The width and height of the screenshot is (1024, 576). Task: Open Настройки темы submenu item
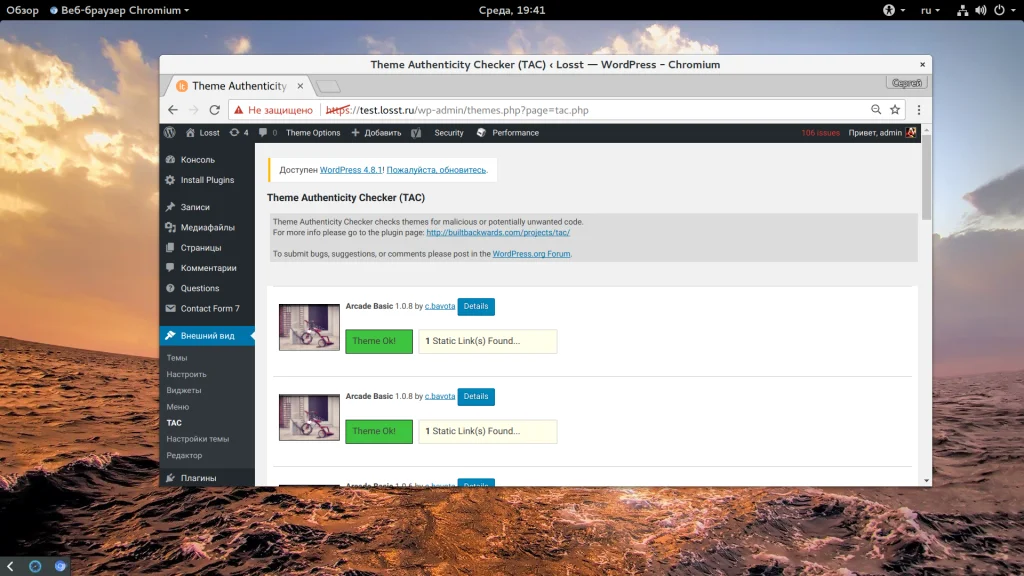(197, 439)
